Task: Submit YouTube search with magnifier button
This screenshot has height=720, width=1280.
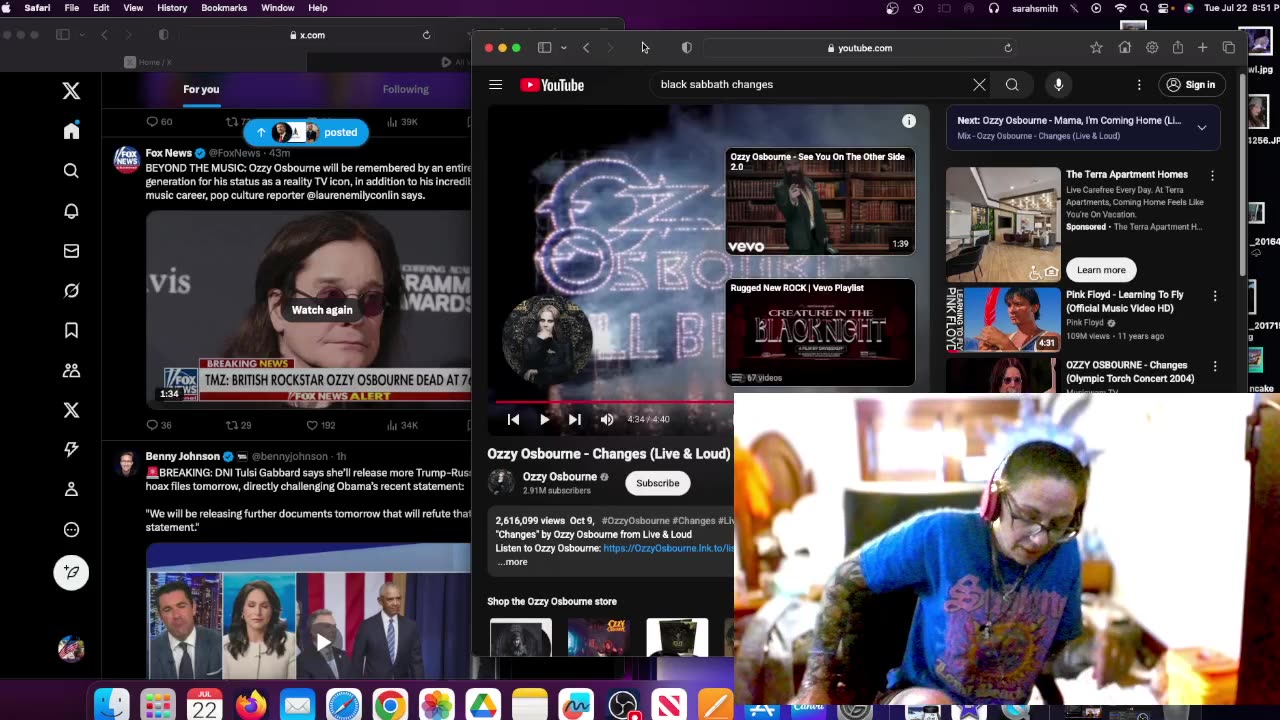Action: click(x=1012, y=85)
